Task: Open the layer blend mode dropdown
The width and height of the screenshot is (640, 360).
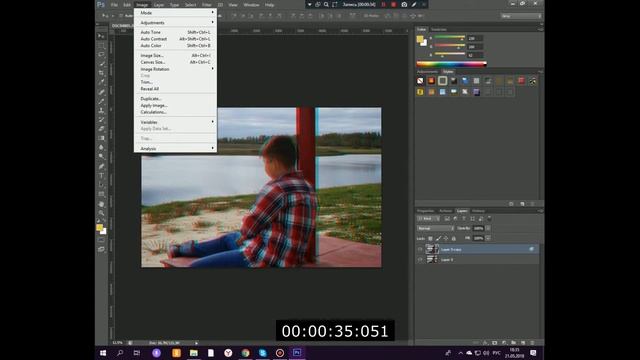Action: [436, 229]
